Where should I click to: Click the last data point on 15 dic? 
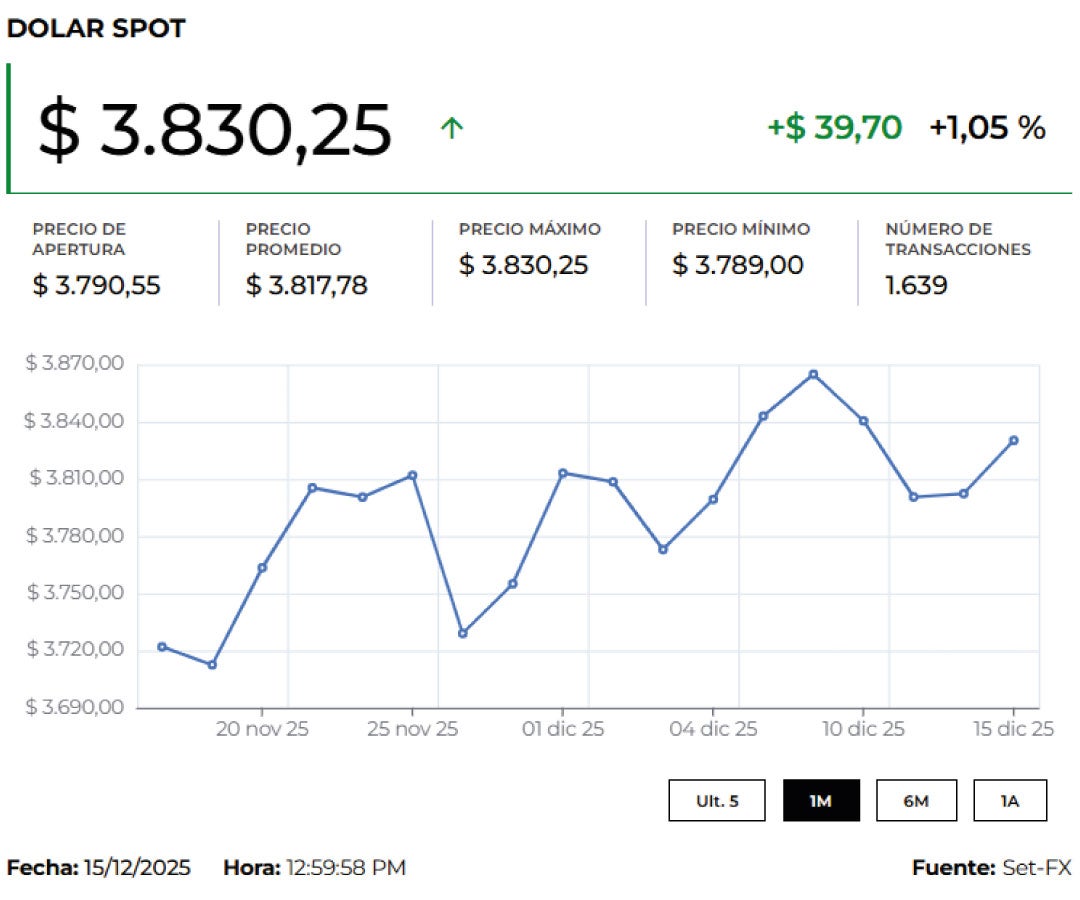click(1014, 439)
